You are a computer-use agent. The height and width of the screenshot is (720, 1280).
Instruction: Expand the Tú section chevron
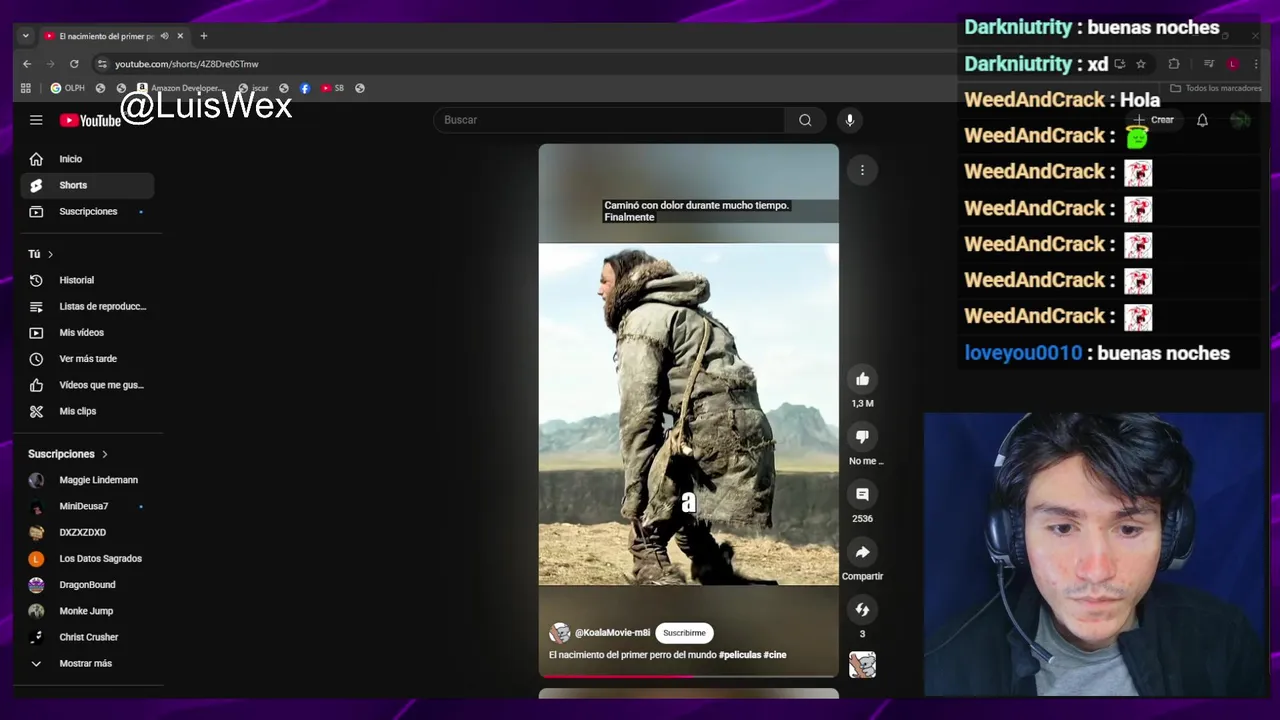[x=50, y=254]
